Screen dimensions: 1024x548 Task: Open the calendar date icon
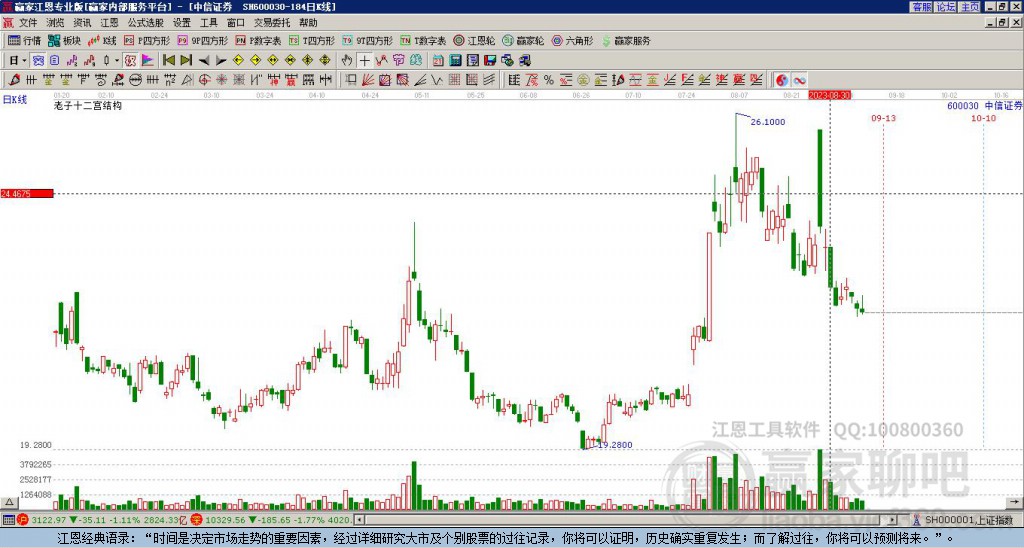point(438,61)
